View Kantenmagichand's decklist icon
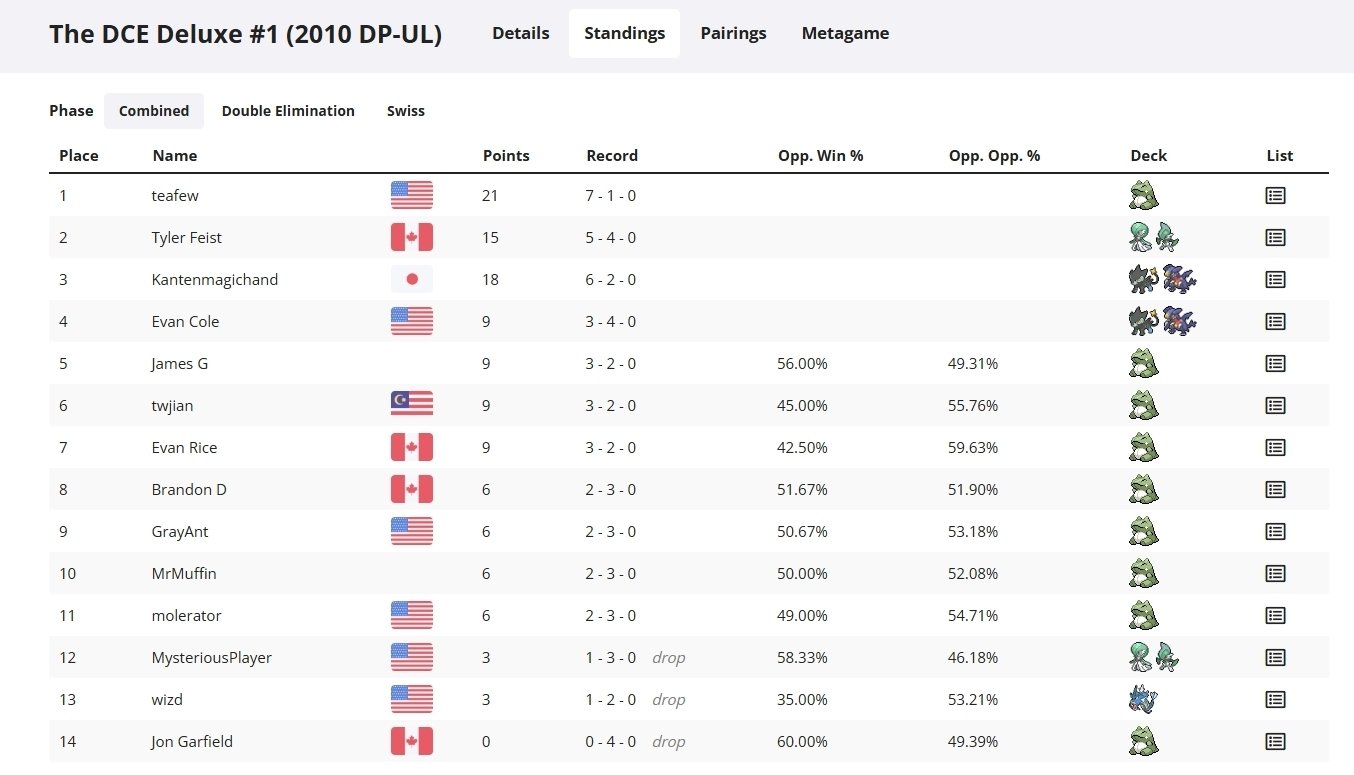This screenshot has width=1354, height=775. pos(1274,280)
